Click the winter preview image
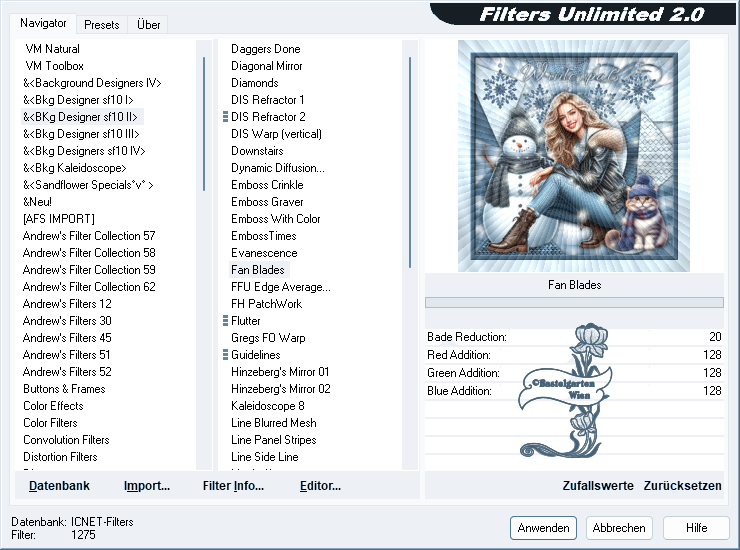The width and height of the screenshot is (740, 550). pyautogui.click(x=574, y=156)
